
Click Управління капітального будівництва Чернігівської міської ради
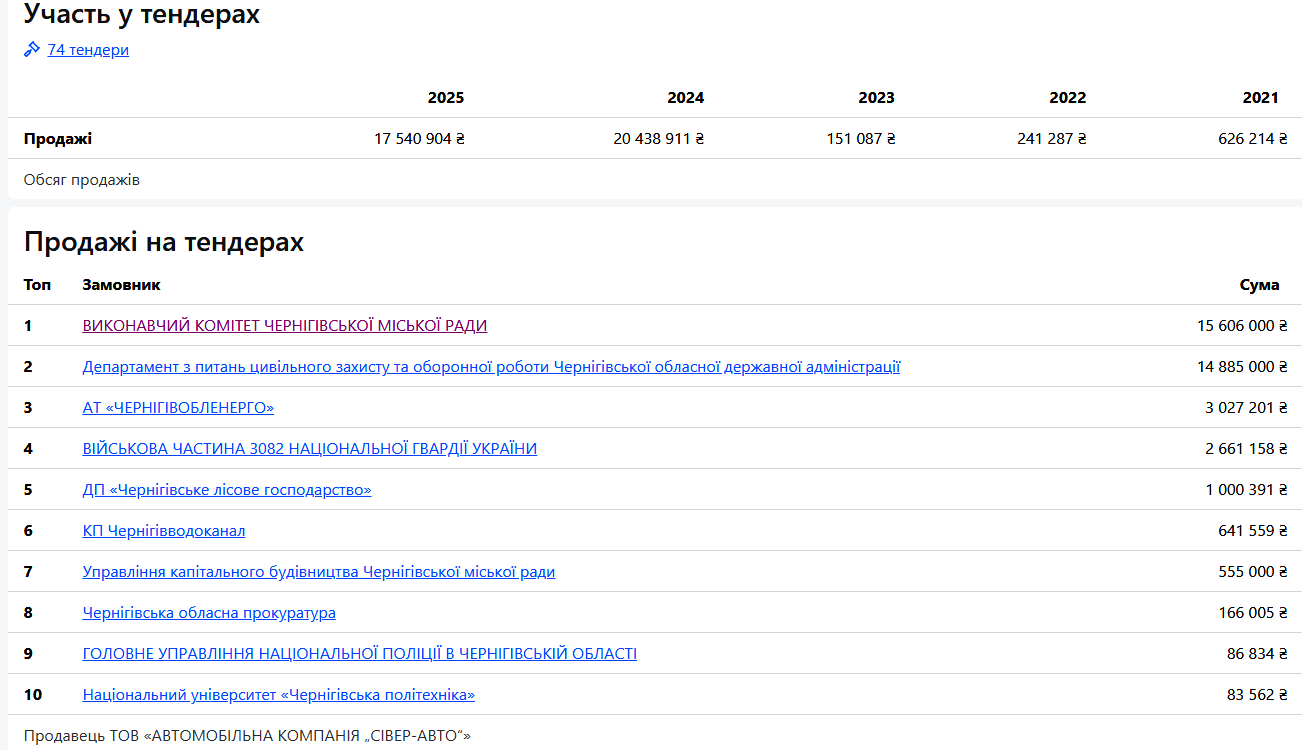click(x=319, y=572)
